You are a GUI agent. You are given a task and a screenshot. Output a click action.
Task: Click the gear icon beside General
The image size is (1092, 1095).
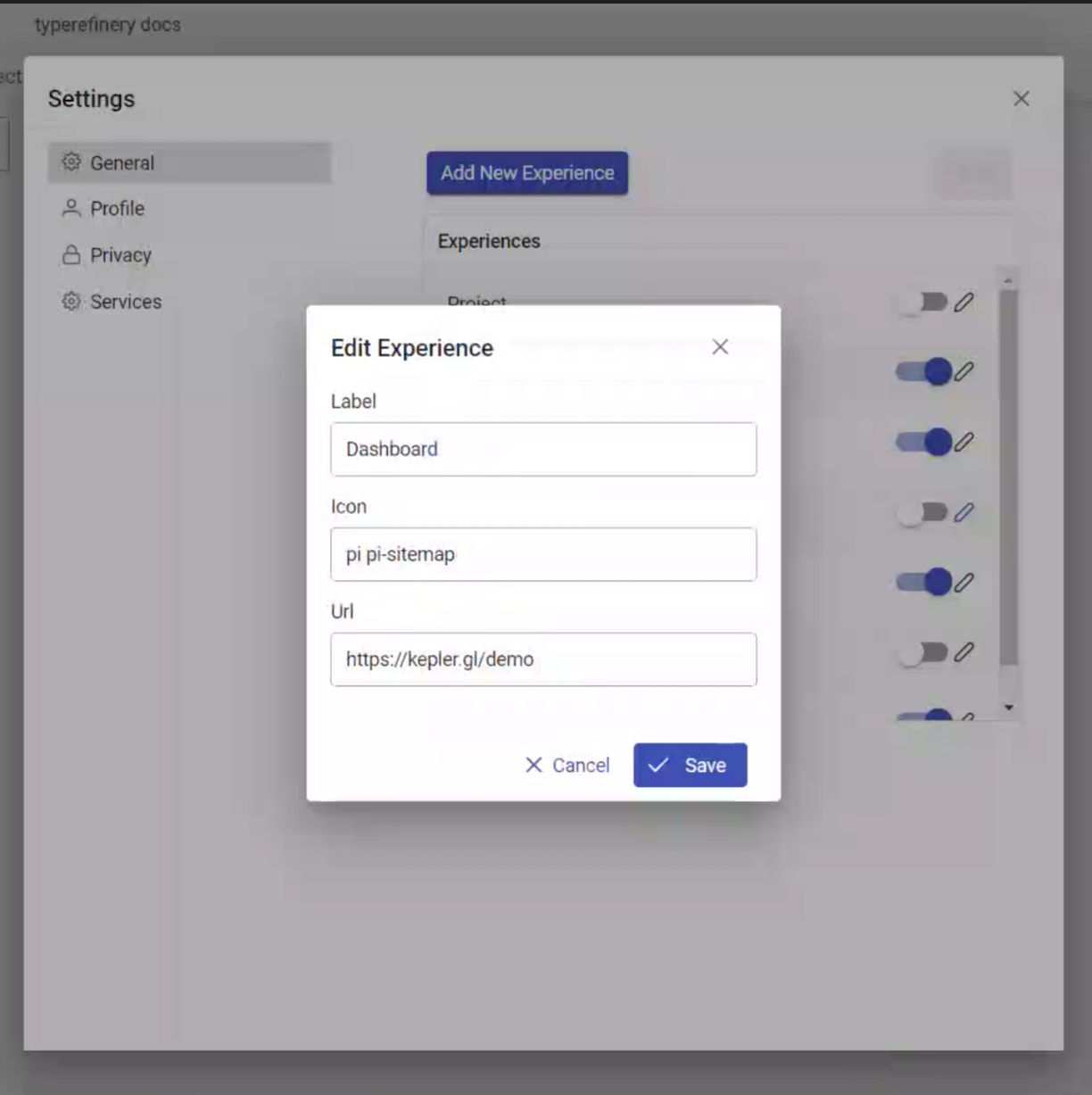[70, 162]
